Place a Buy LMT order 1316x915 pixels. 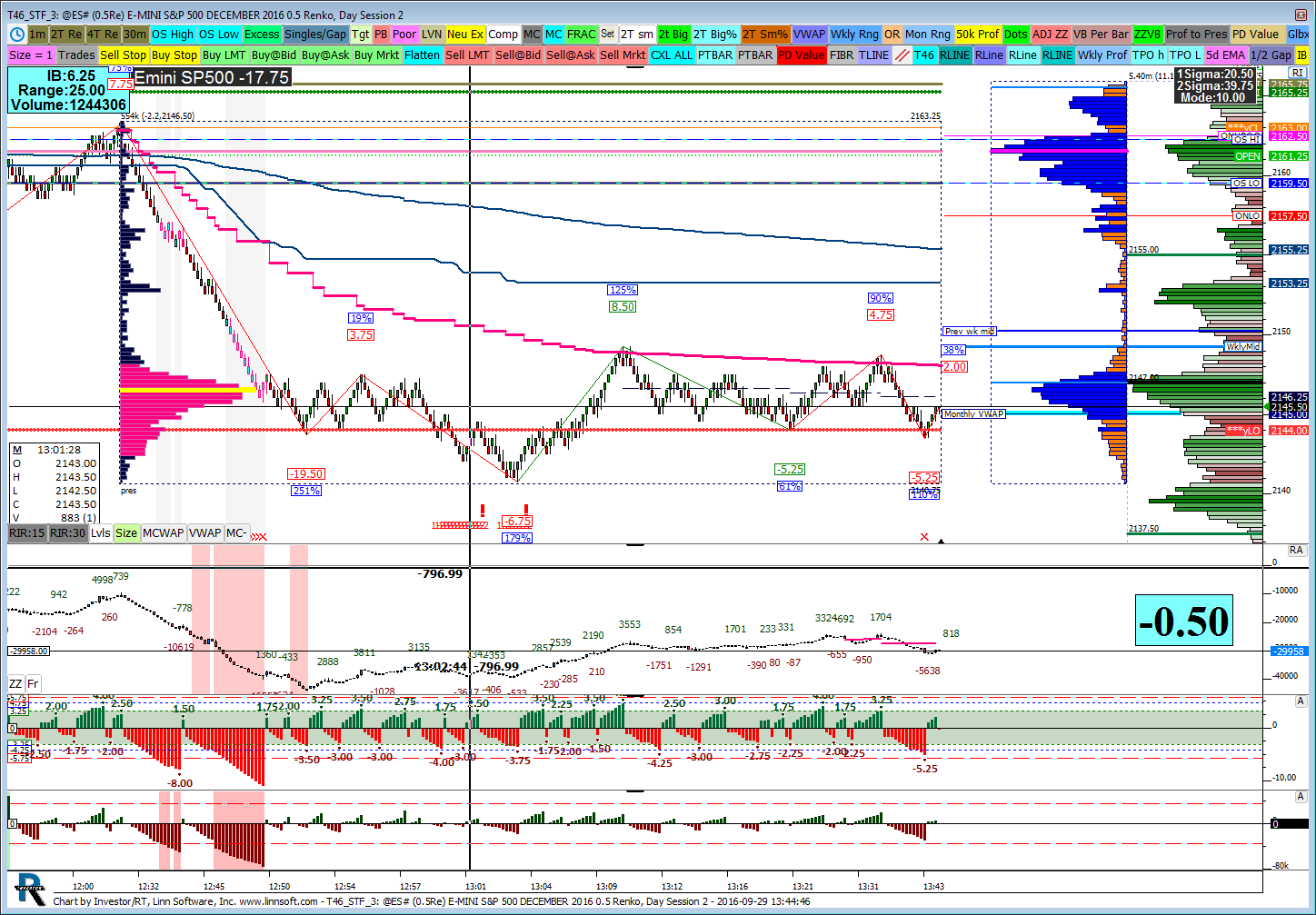click(x=224, y=55)
